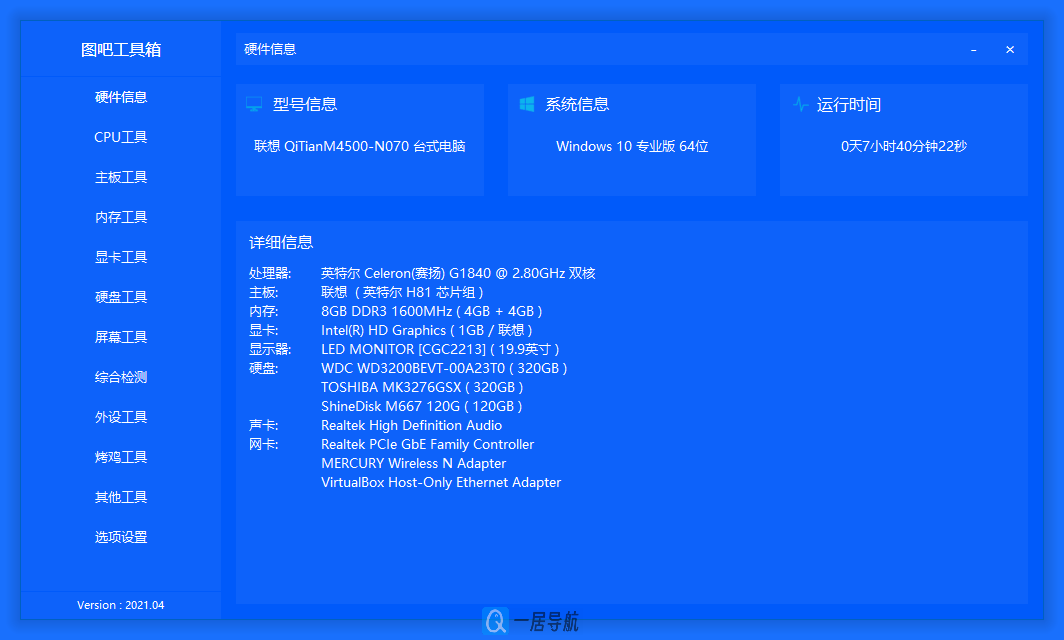Screen dimensions: 1064x640
Task: Open 硬盘工具 disk tools
Action: (120, 296)
